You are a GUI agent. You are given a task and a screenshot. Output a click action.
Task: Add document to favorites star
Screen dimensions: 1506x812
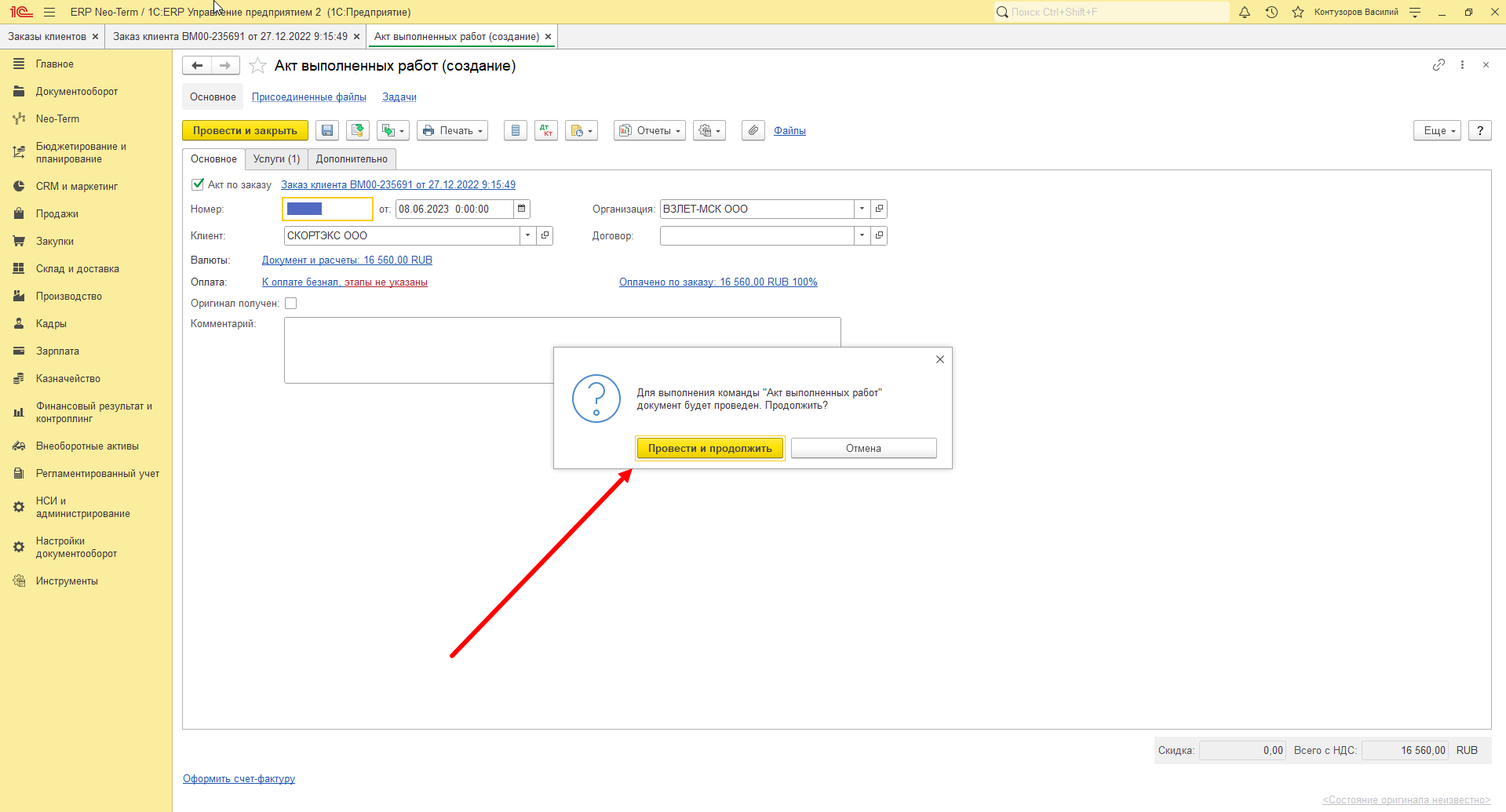(257, 66)
